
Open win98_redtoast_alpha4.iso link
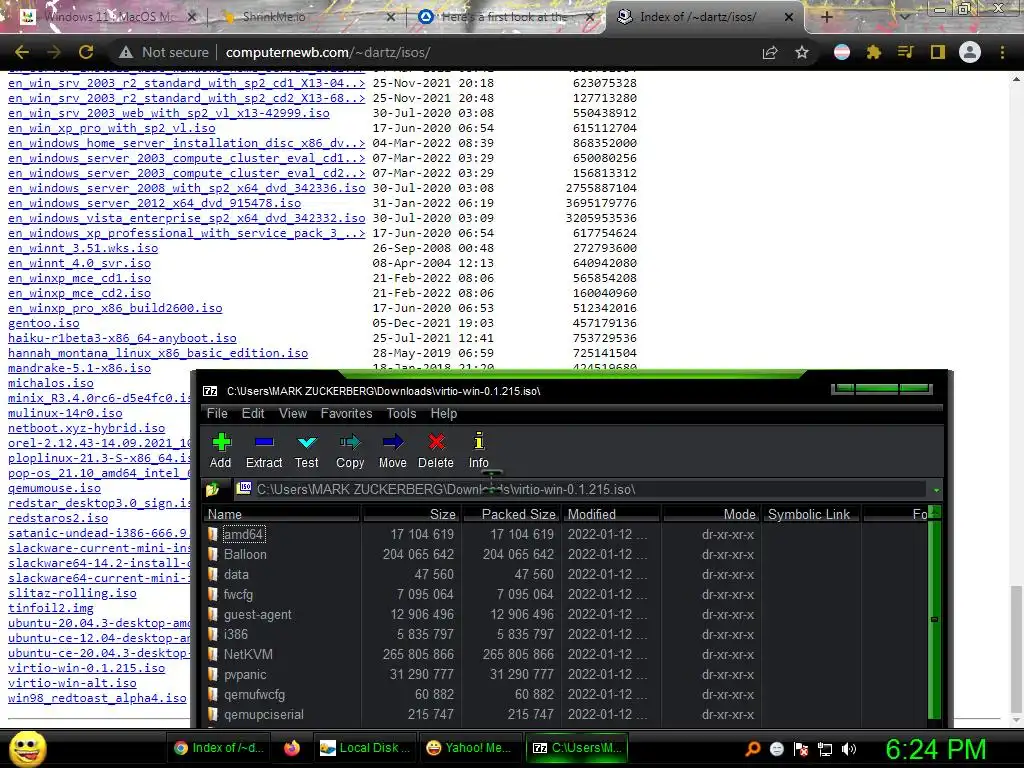(97, 698)
